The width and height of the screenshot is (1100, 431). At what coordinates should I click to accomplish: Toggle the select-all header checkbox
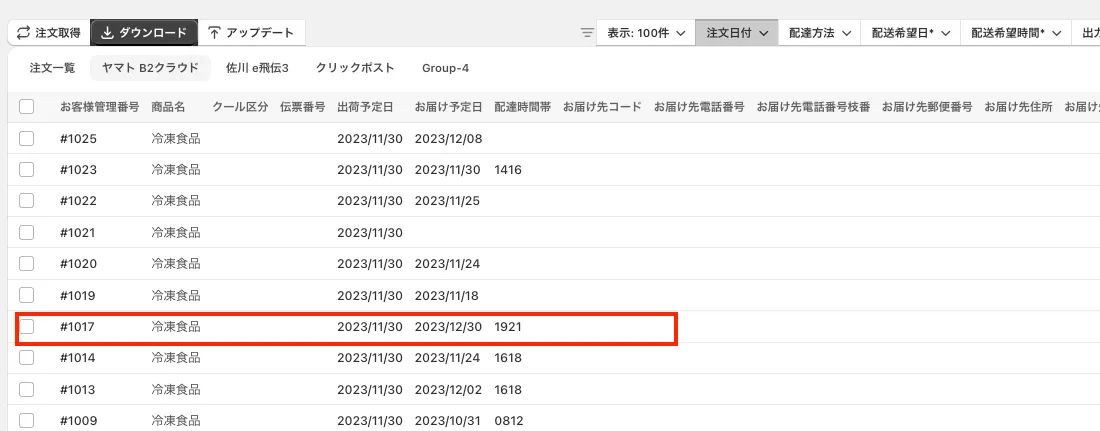pyautogui.click(x=27, y=107)
